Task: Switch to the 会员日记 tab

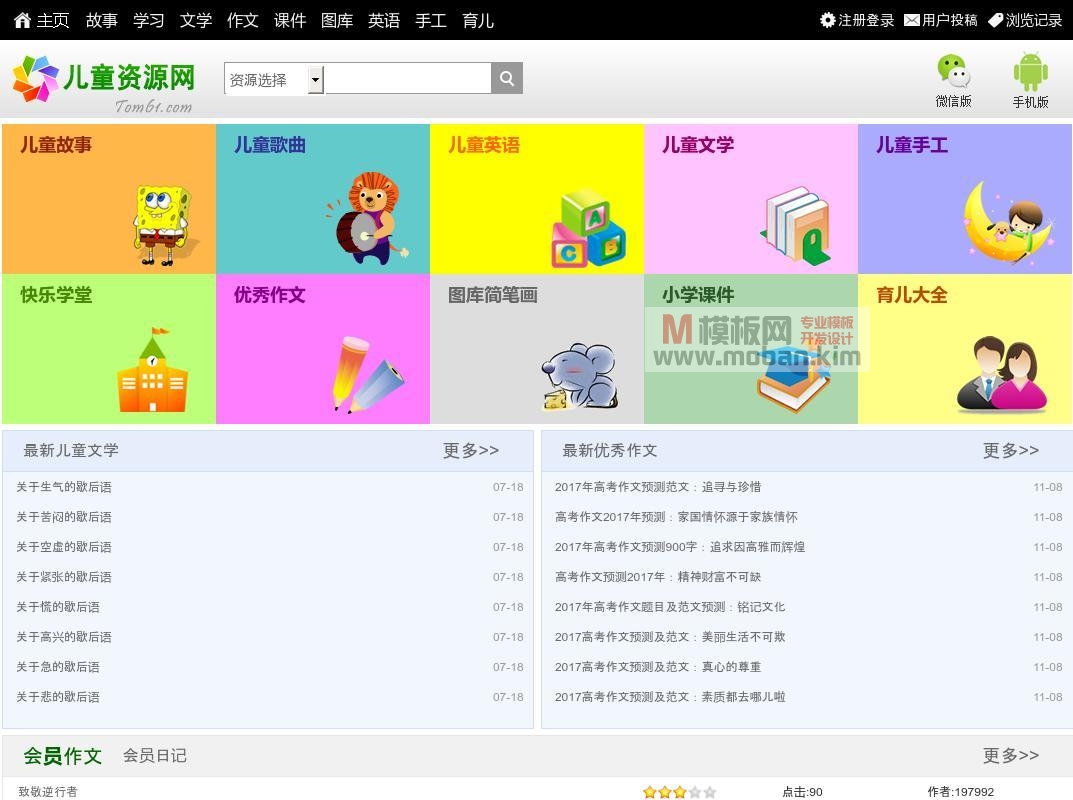Action: [x=155, y=756]
